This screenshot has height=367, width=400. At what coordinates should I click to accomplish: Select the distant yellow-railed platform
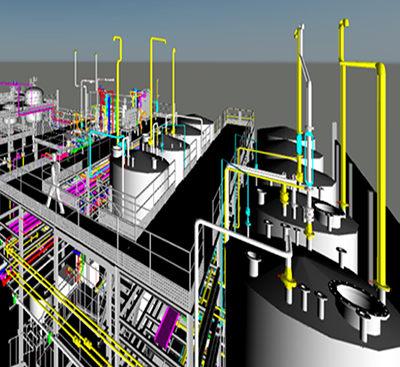point(239,117)
